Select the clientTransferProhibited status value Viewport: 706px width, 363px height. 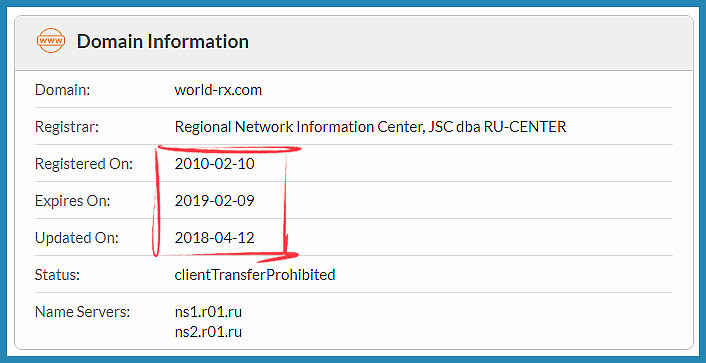(x=255, y=275)
